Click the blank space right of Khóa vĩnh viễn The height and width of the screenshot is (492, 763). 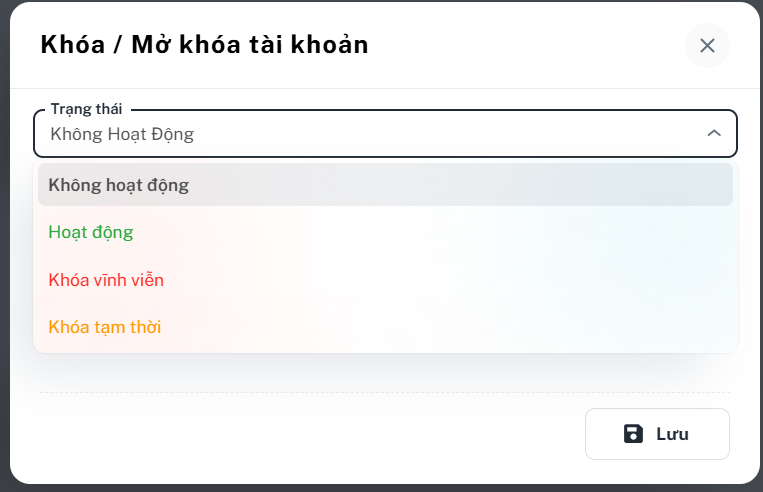click(x=448, y=280)
